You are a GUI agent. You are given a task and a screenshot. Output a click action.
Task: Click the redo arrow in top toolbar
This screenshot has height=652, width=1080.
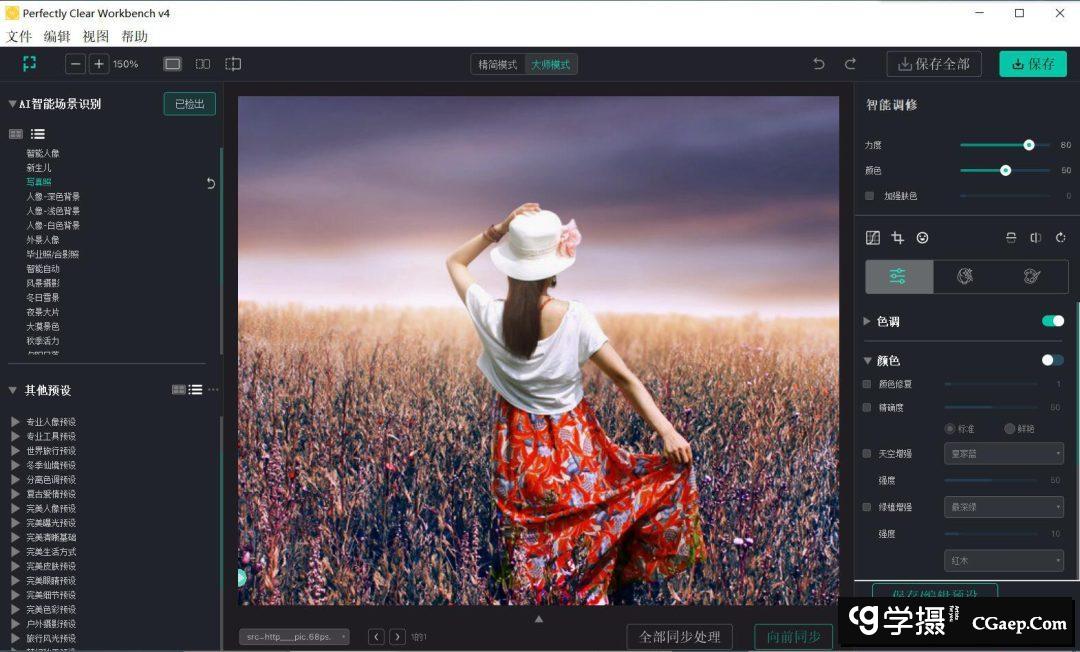(850, 64)
